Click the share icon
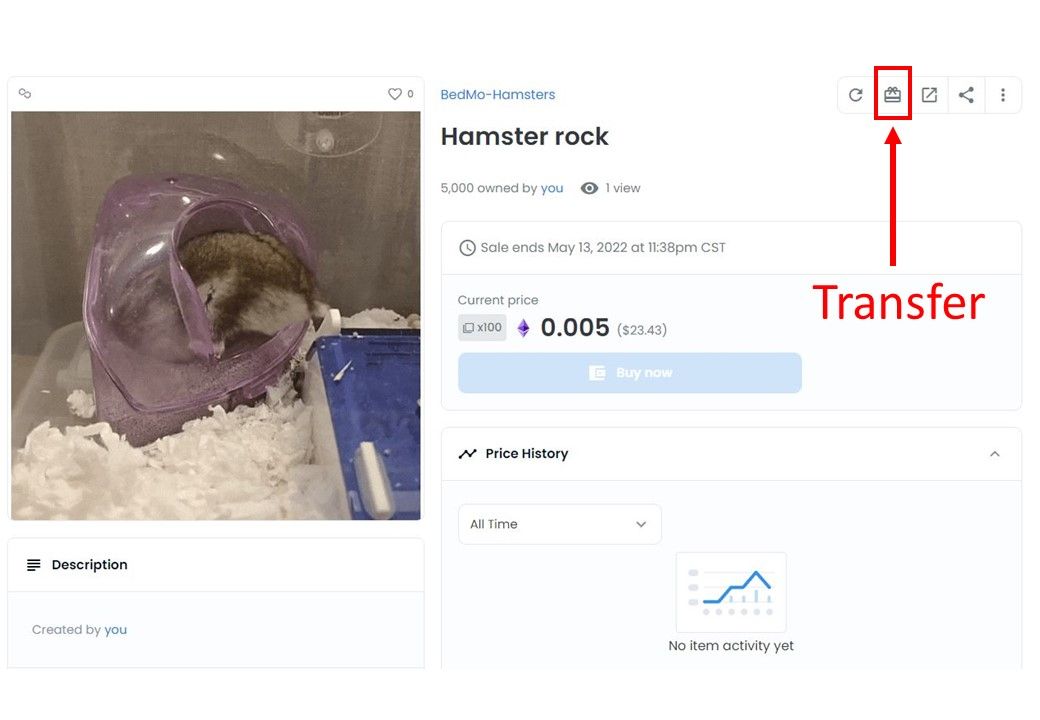This screenshot has height=720, width=1040. click(966, 95)
